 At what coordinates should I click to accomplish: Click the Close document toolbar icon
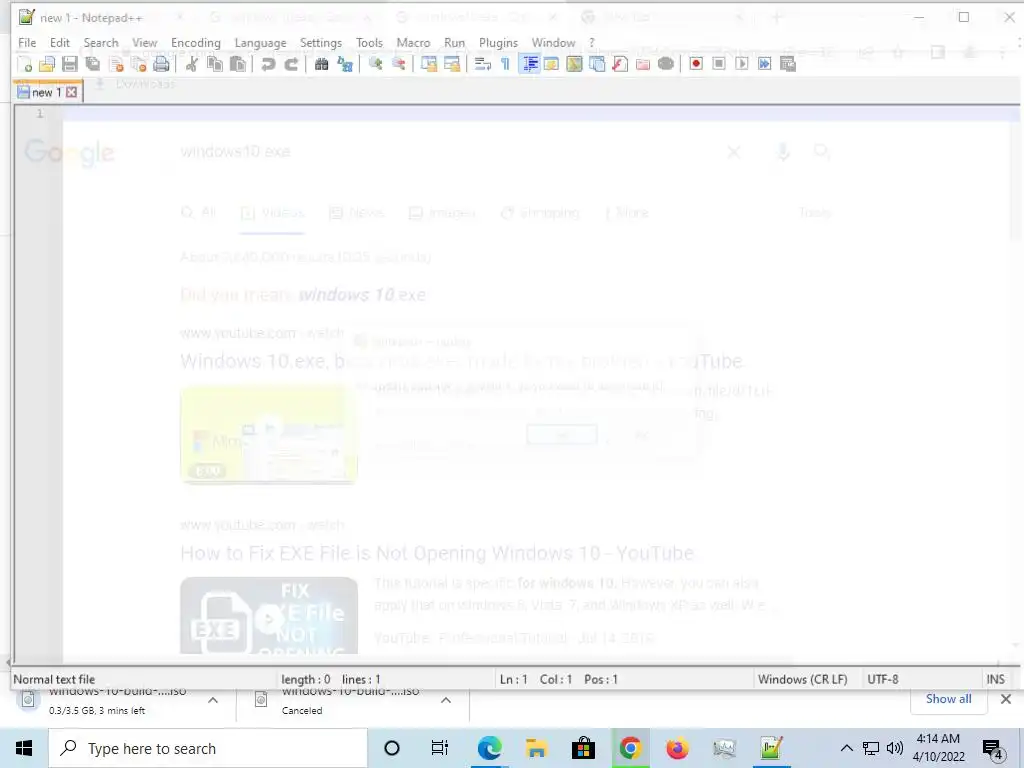pyautogui.click(x=116, y=64)
